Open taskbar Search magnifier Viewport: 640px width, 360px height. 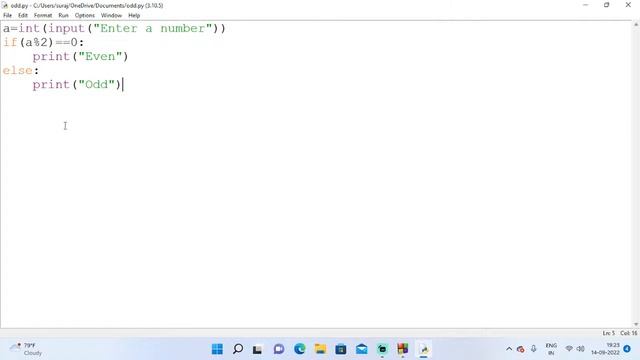238,349
